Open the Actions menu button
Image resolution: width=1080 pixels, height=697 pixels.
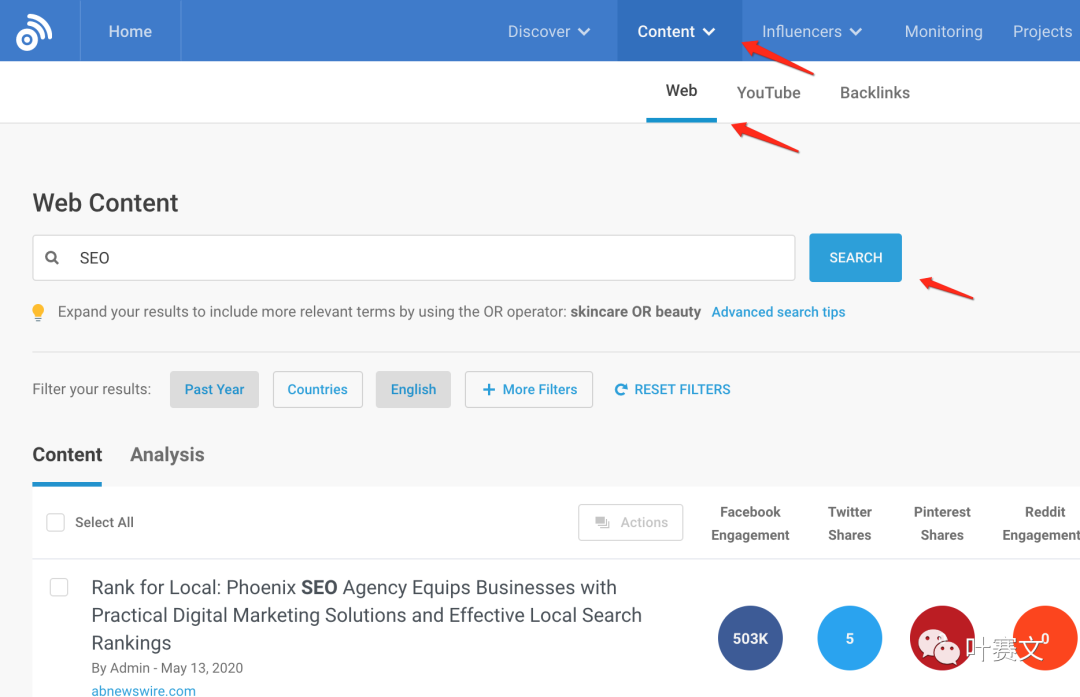(630, 523)
